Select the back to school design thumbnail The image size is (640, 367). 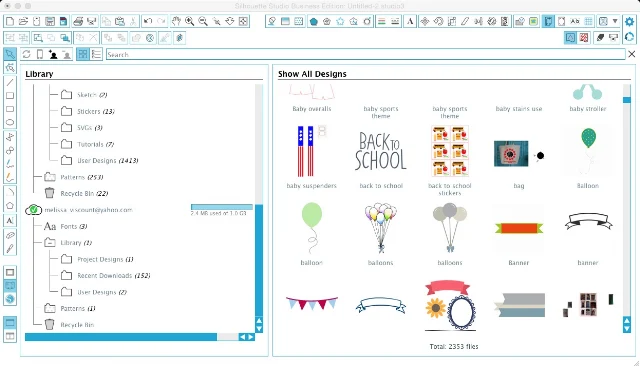(380, 152)
